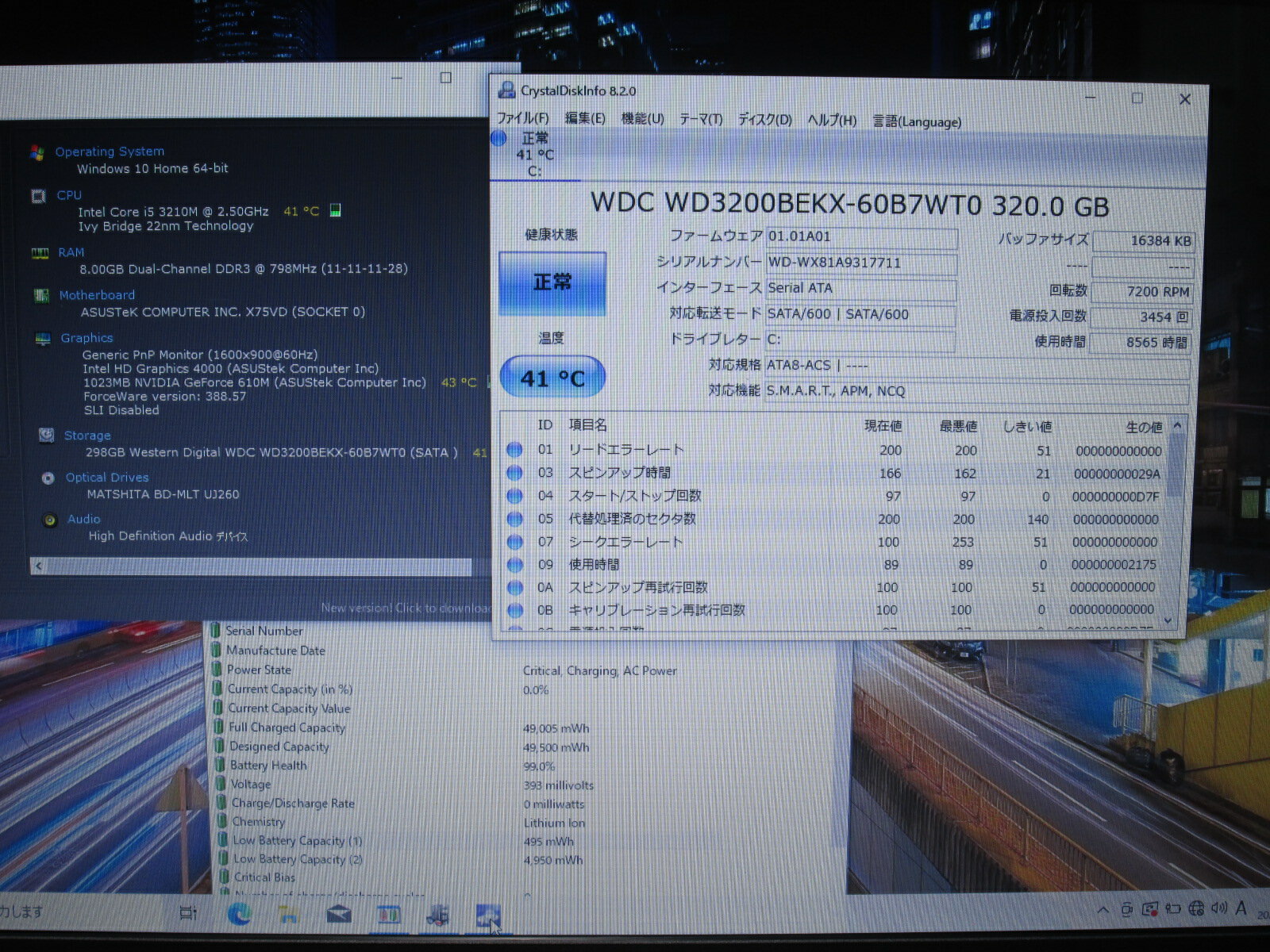This screenshot has height=952, width=1270.
Task: Click the CrystalDiskInfo title bar app icon
Action: point(506,90)
